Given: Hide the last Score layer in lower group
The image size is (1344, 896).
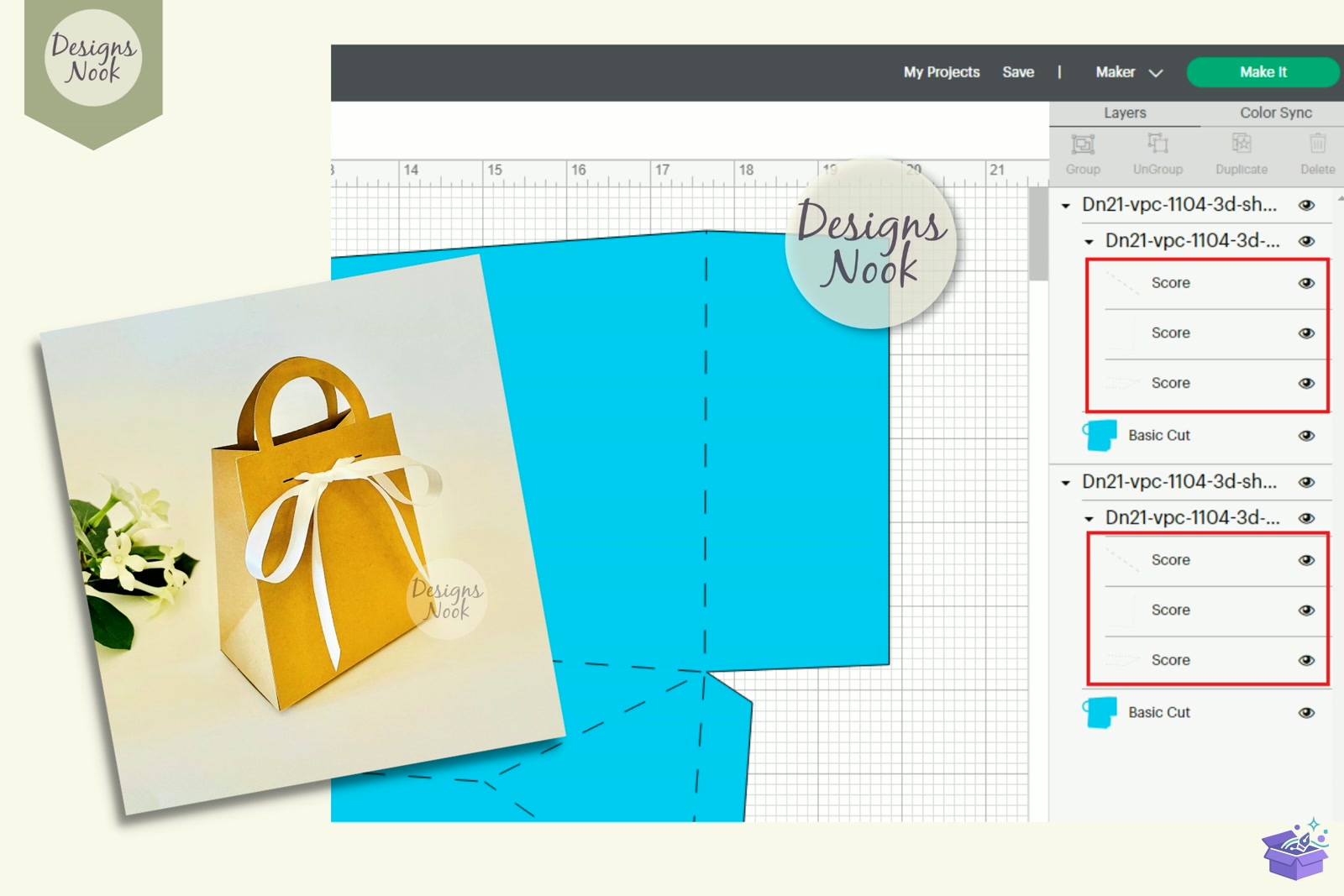Looking at the screenshot, I should [1306, 660].
